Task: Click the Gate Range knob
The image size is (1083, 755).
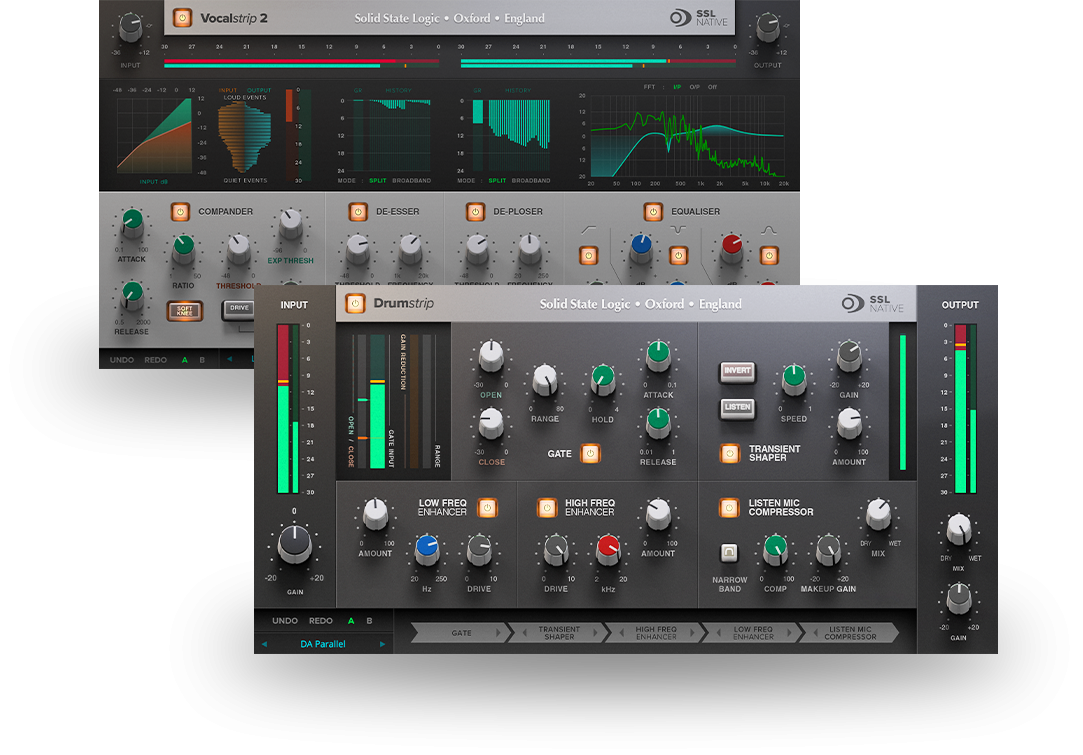Action: (545, 380)
